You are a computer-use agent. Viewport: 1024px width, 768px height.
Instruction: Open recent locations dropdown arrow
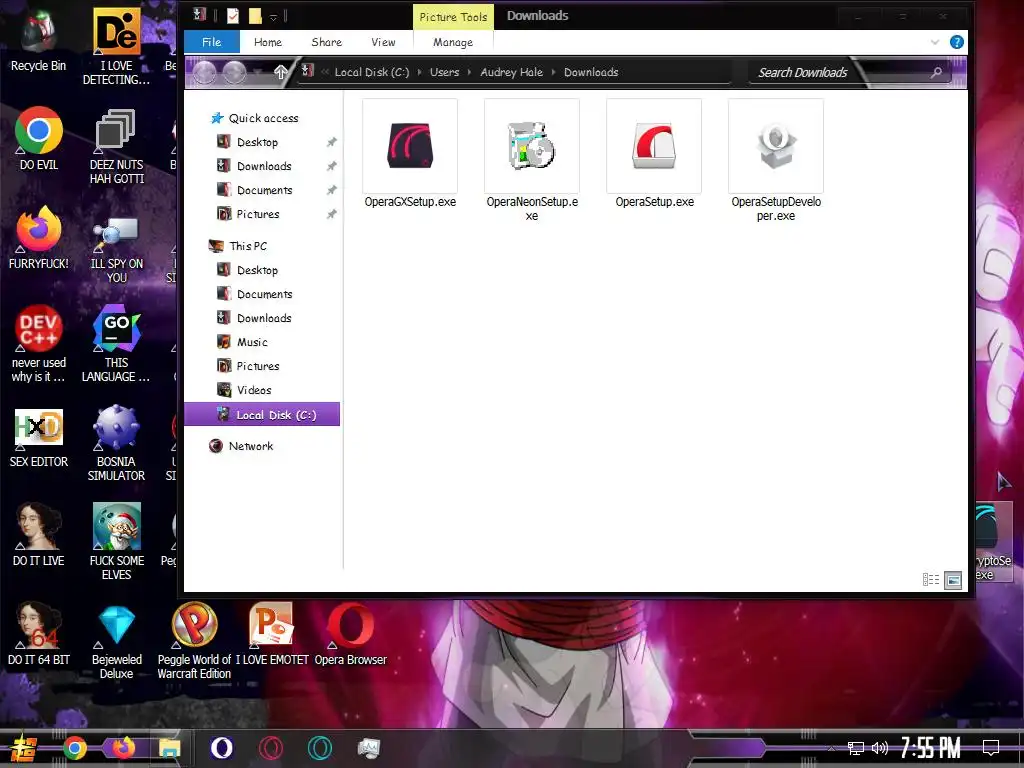click(x=260, y=72)
